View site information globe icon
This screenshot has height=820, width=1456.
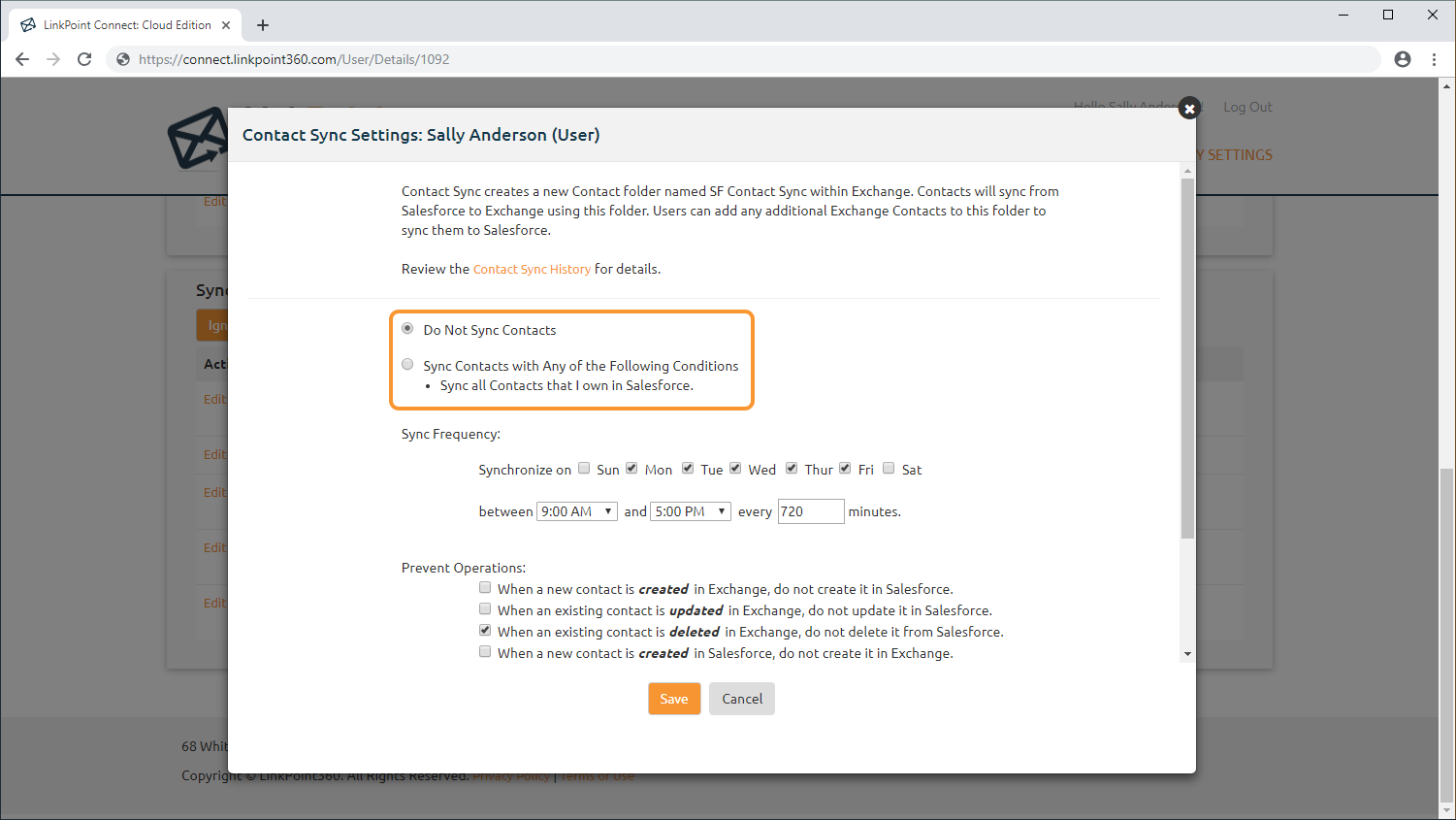pyautogui.click(x=123, y=59)
